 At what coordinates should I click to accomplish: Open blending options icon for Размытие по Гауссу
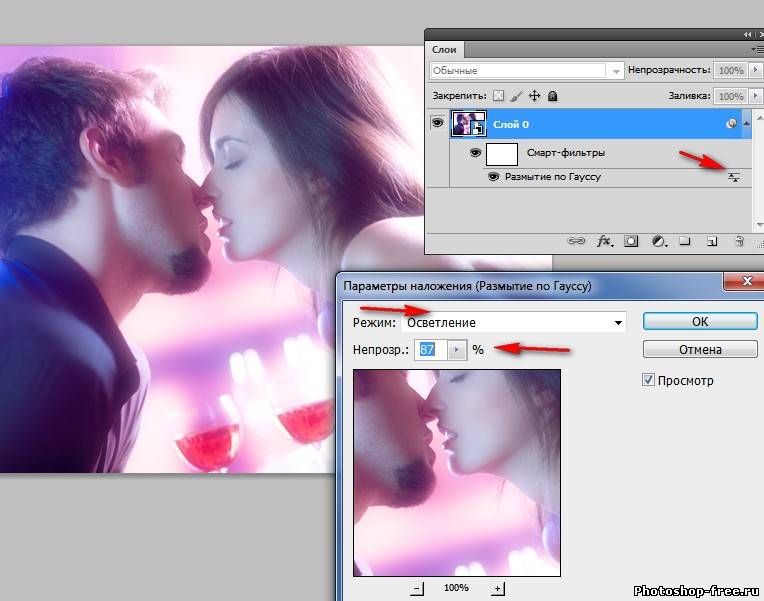point(734,177)
